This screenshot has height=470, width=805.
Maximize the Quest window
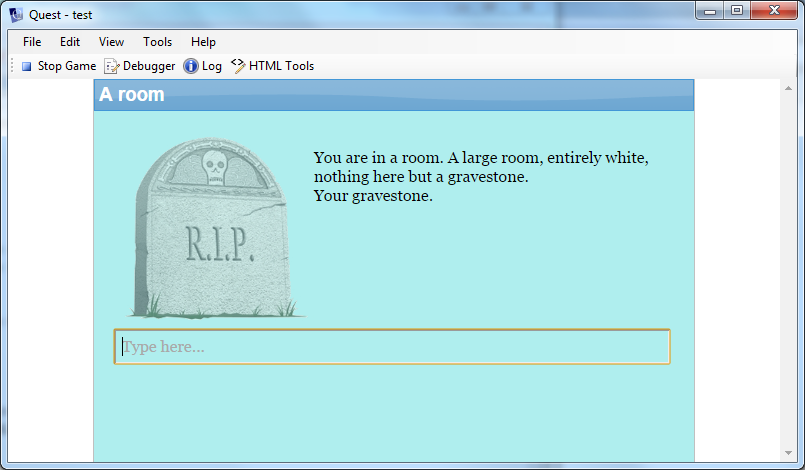pos(737,11)
